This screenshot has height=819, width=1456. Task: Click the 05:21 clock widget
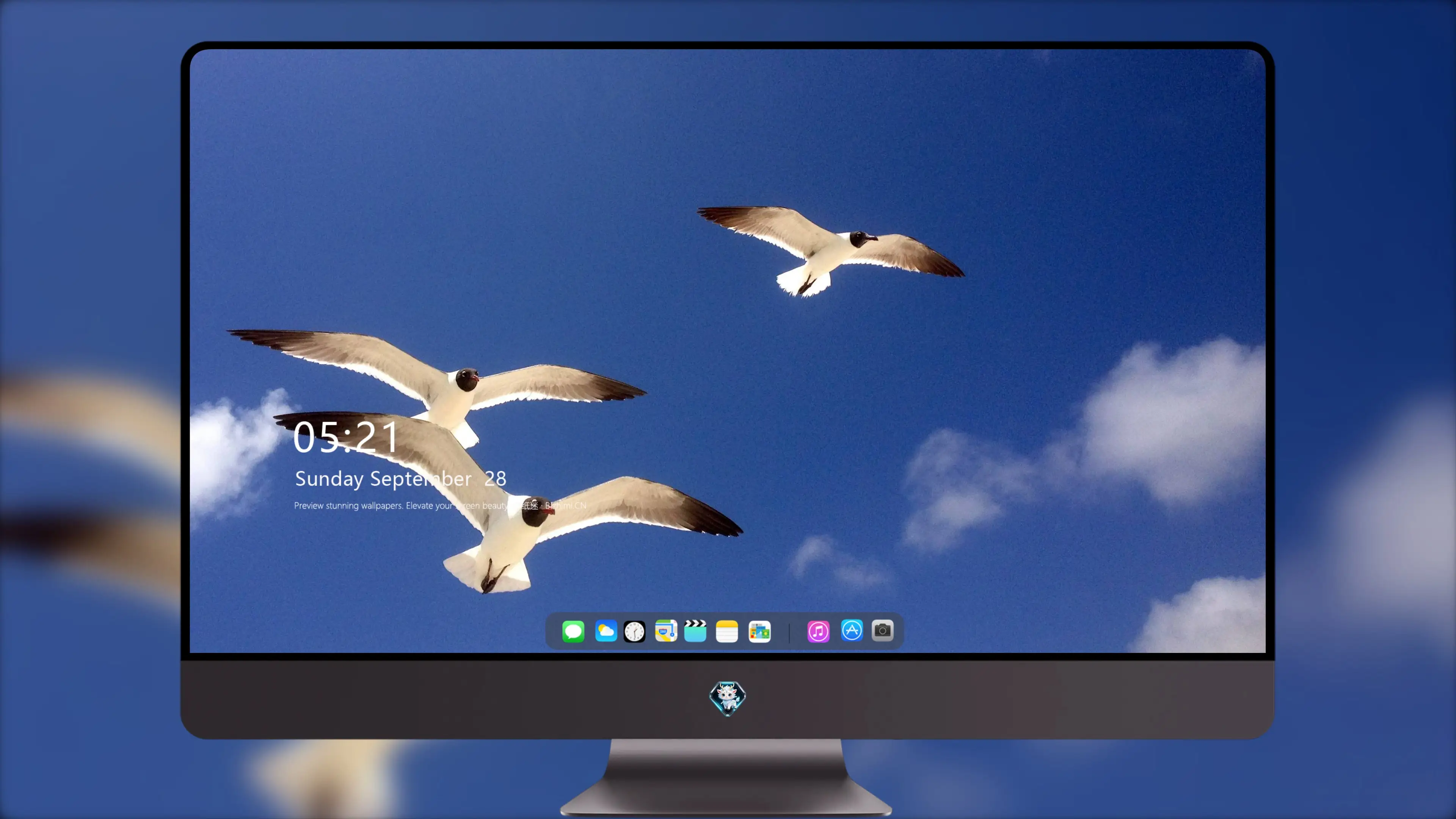[x=345, y=438]
